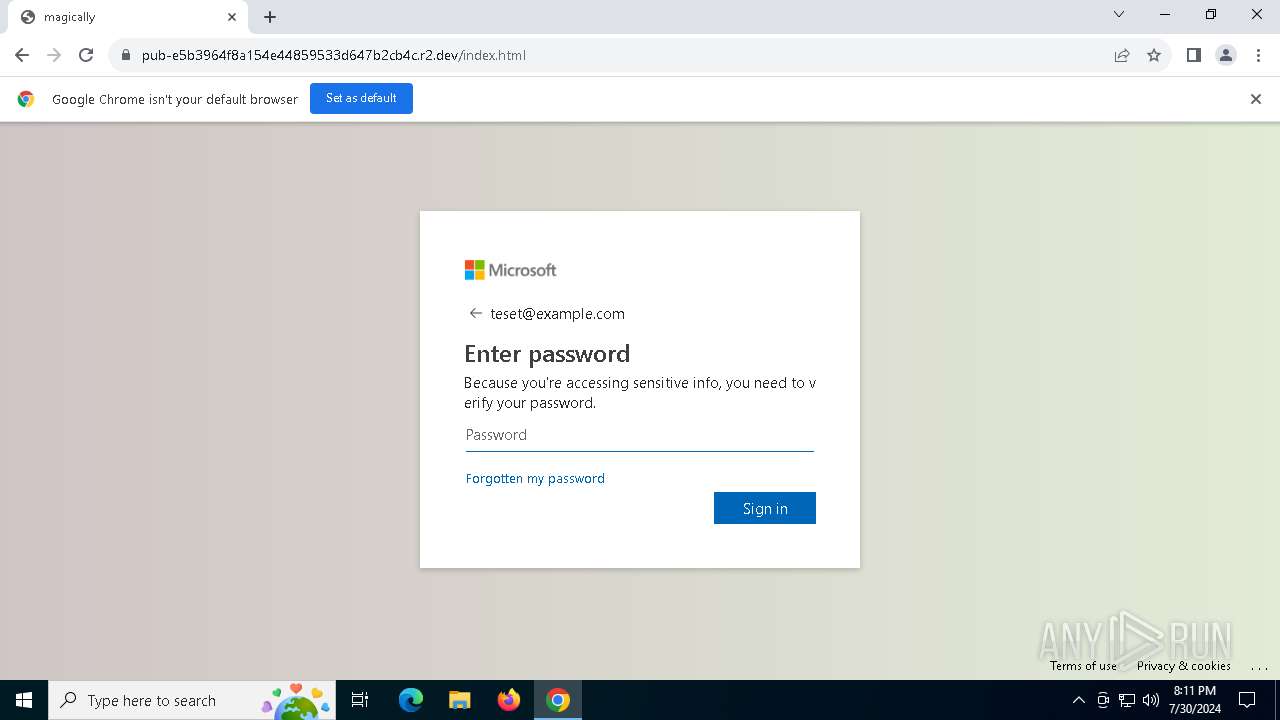Dismiss the default browser infobar
This screenshot has height=720, width=1280.
1256,99
